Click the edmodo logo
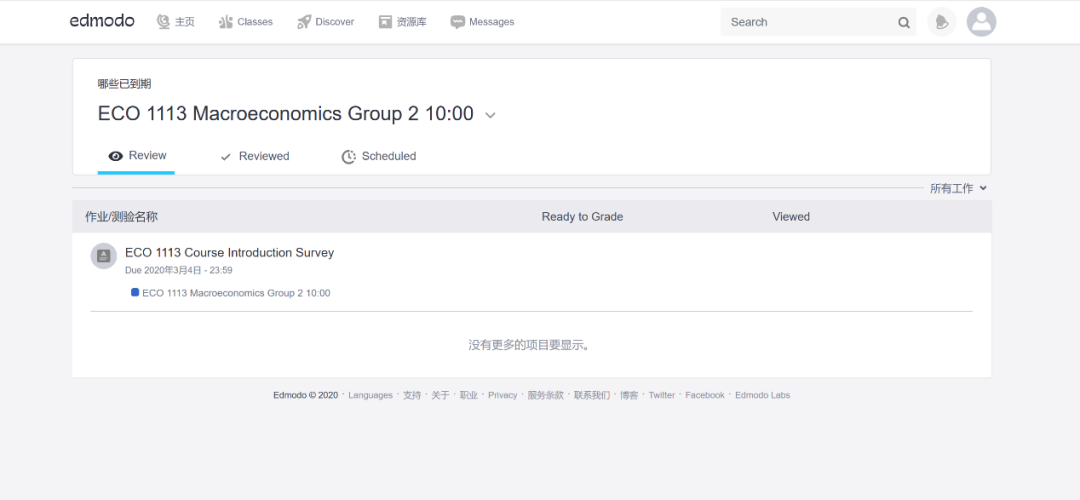1080x500 pixels. tap(102, 21)
